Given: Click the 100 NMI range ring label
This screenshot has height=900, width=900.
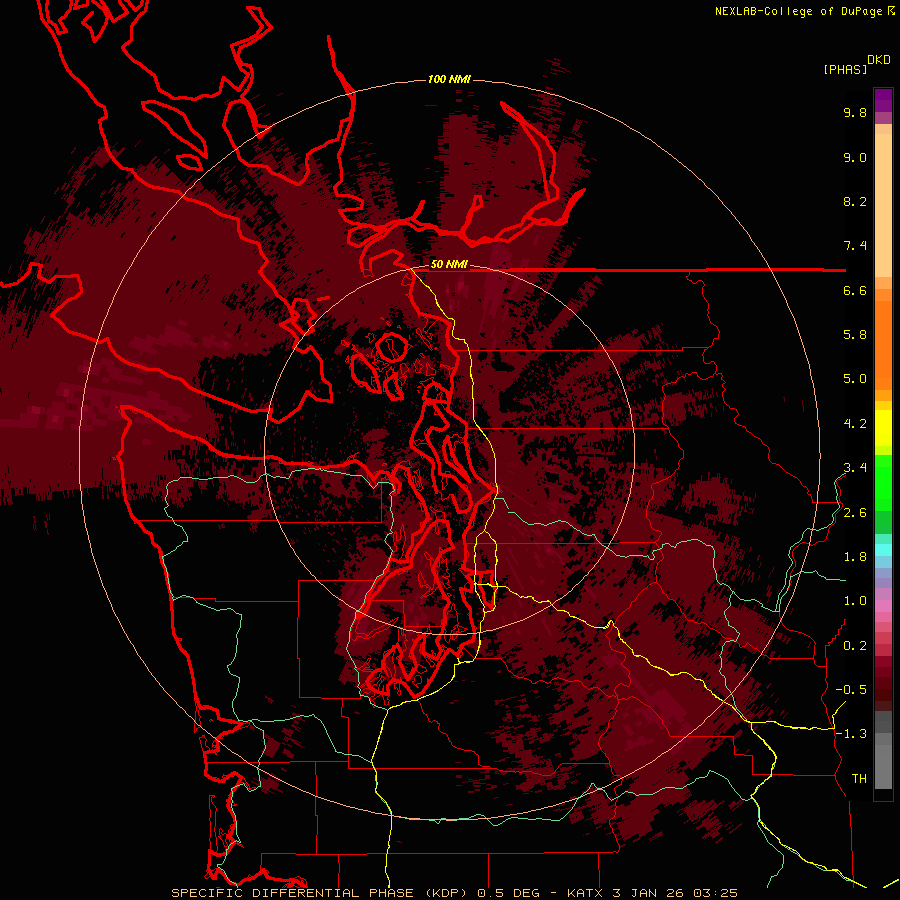Looking at the screenshot, I should point(449,79).
